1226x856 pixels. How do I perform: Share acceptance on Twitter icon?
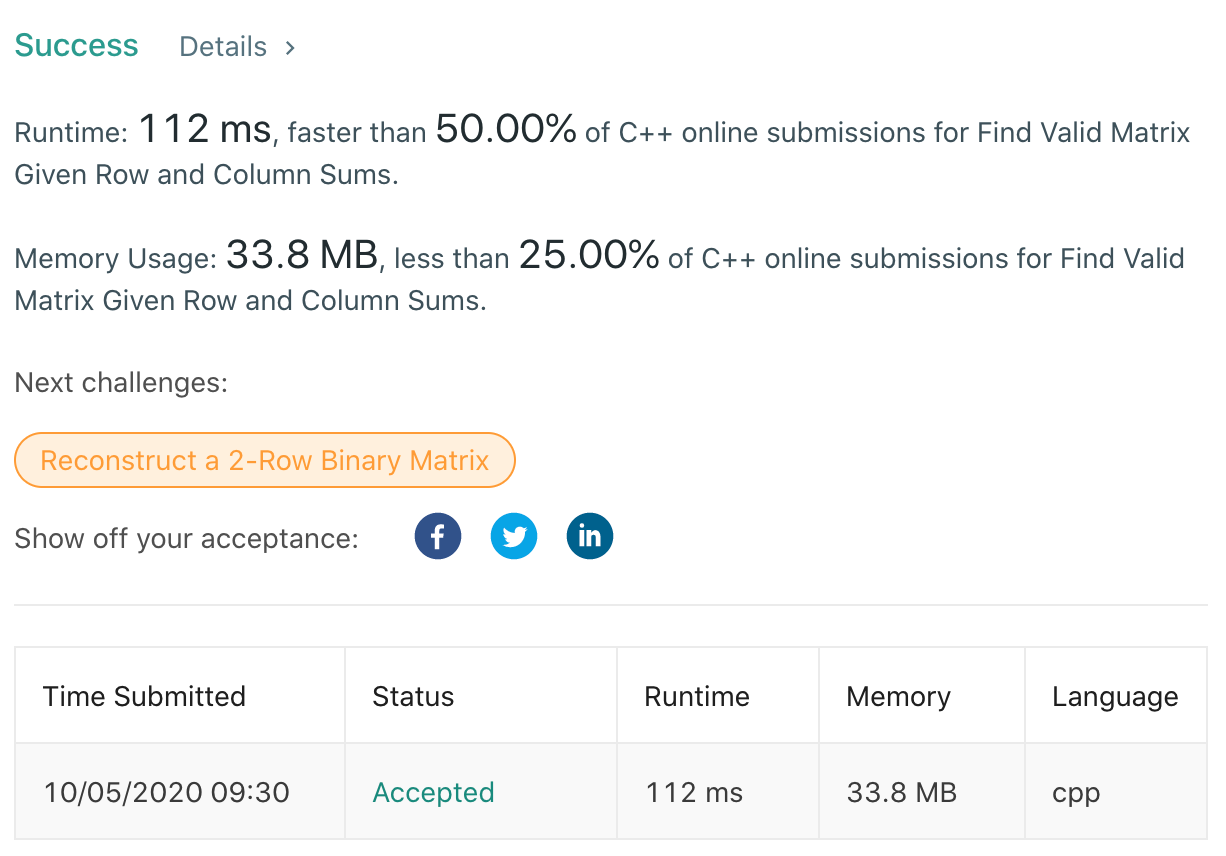[x=514, y=536]
